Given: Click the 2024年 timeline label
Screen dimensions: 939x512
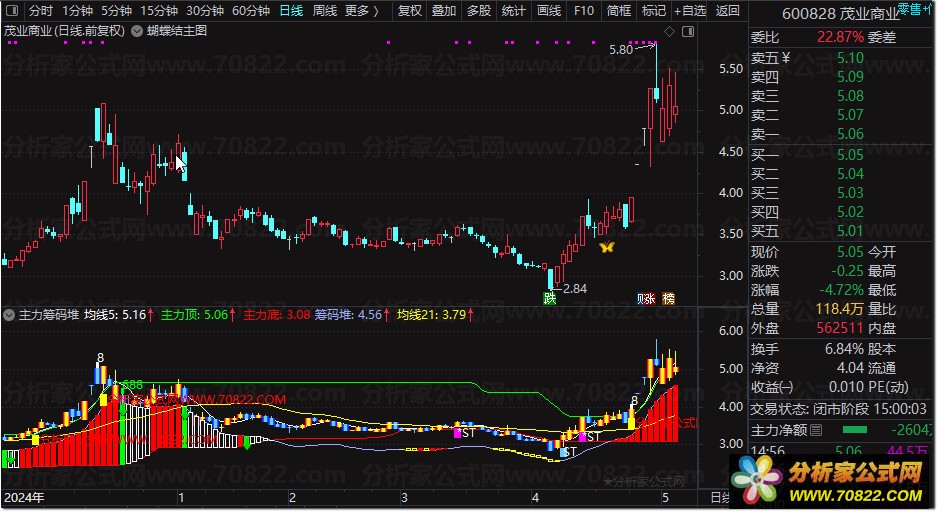Looking at the screenshot, I should tap(24, 498).
